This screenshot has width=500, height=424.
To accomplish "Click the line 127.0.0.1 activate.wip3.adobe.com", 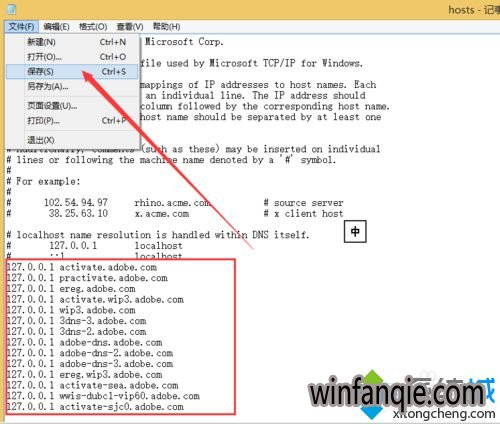I will 95,299.
